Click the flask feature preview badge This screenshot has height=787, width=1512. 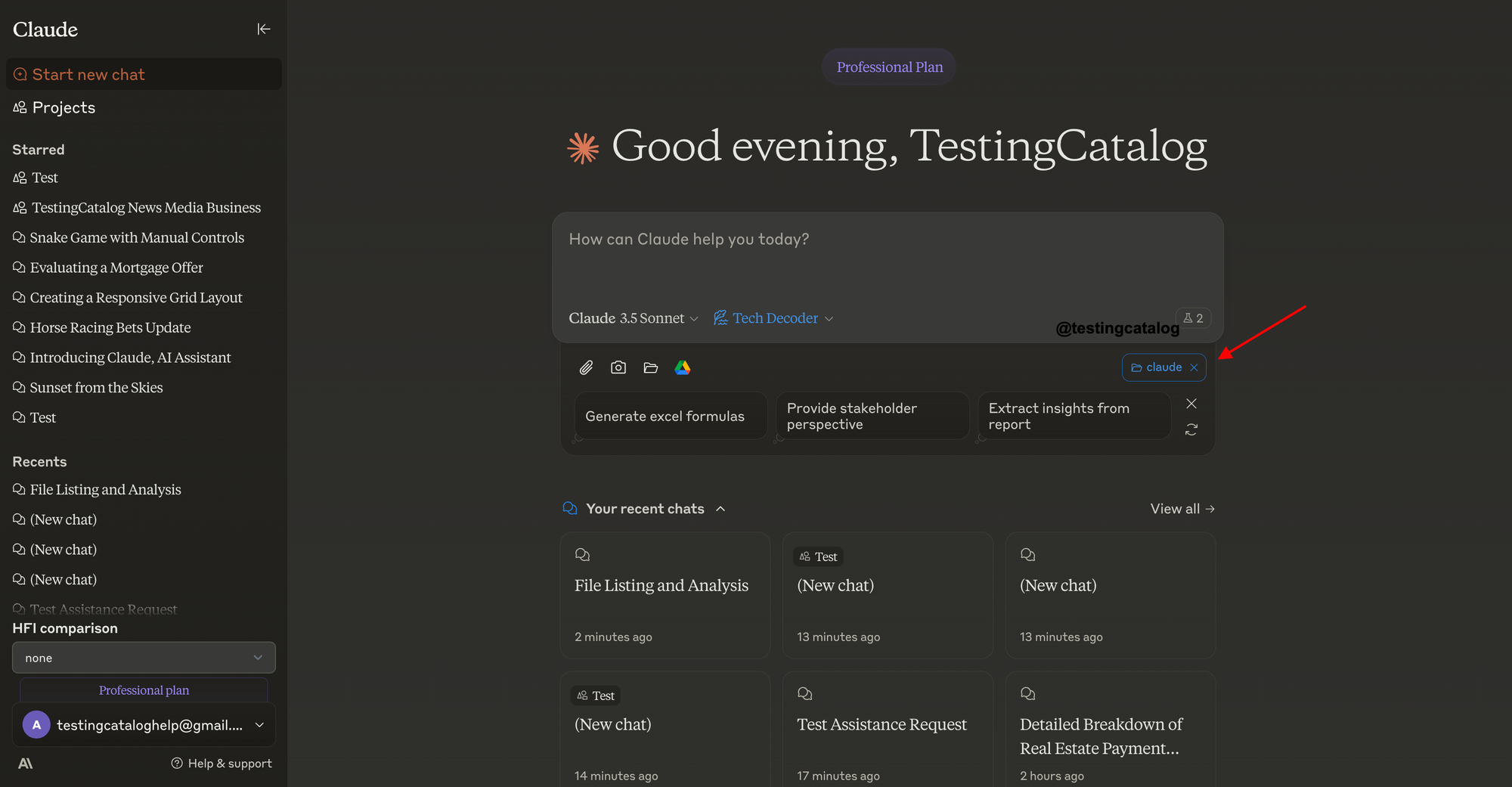point(1193,318)
